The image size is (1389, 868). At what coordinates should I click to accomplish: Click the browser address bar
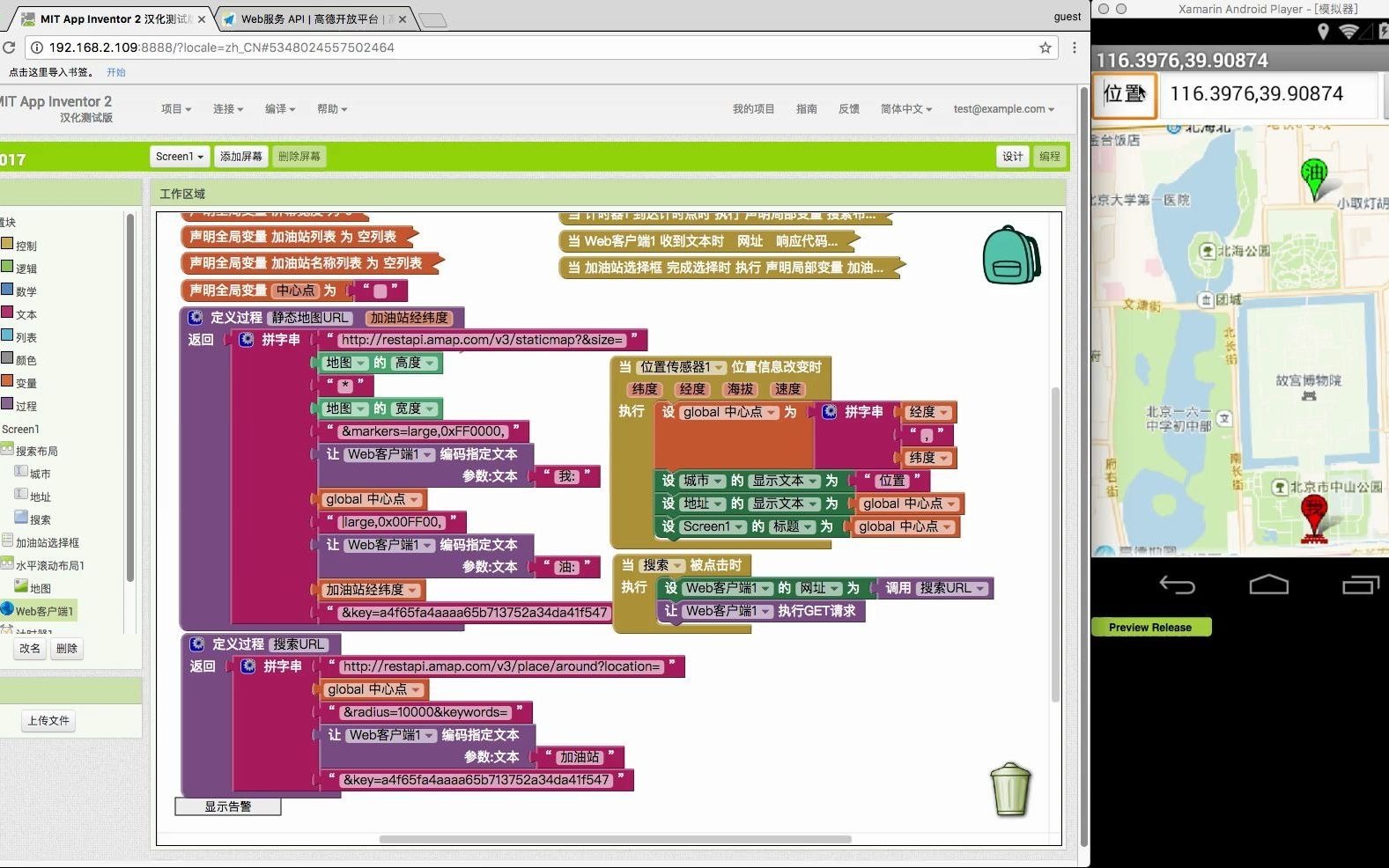(541, 48)
